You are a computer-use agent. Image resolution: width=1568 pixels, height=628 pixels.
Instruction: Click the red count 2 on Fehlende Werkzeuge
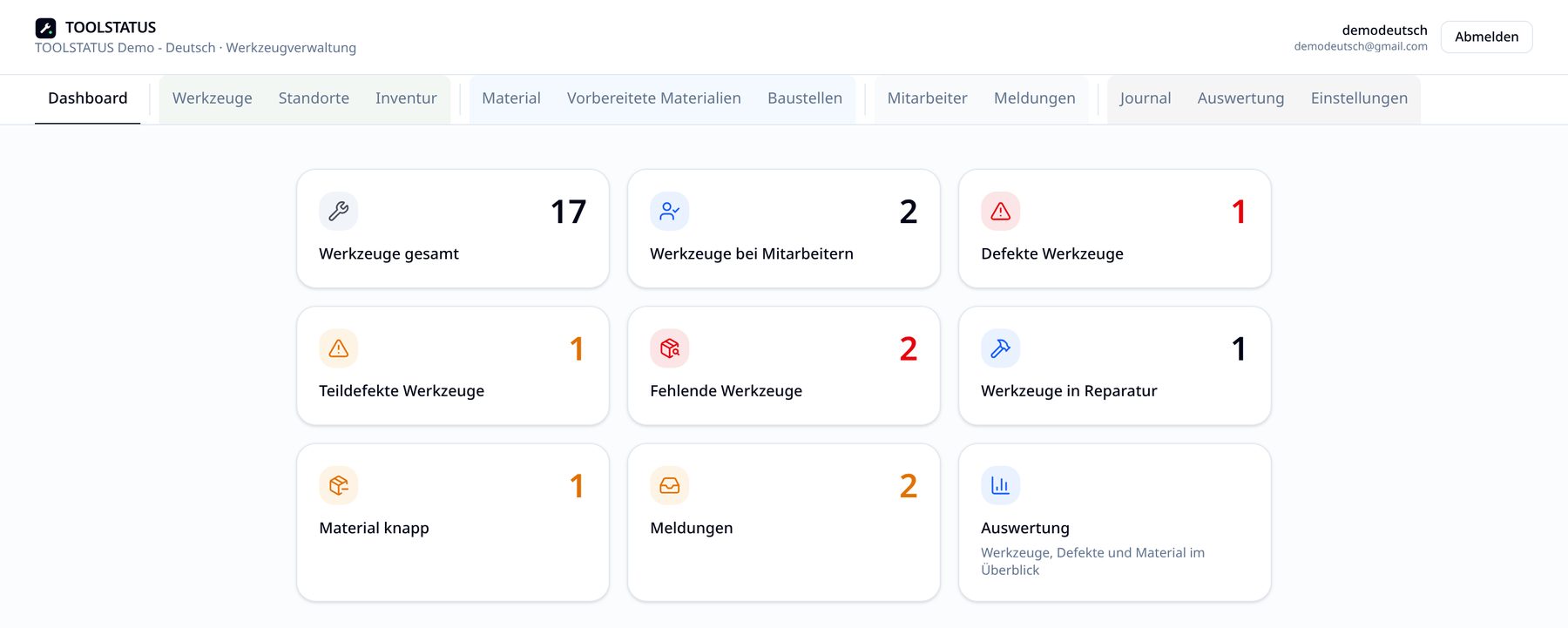[908, 348]
